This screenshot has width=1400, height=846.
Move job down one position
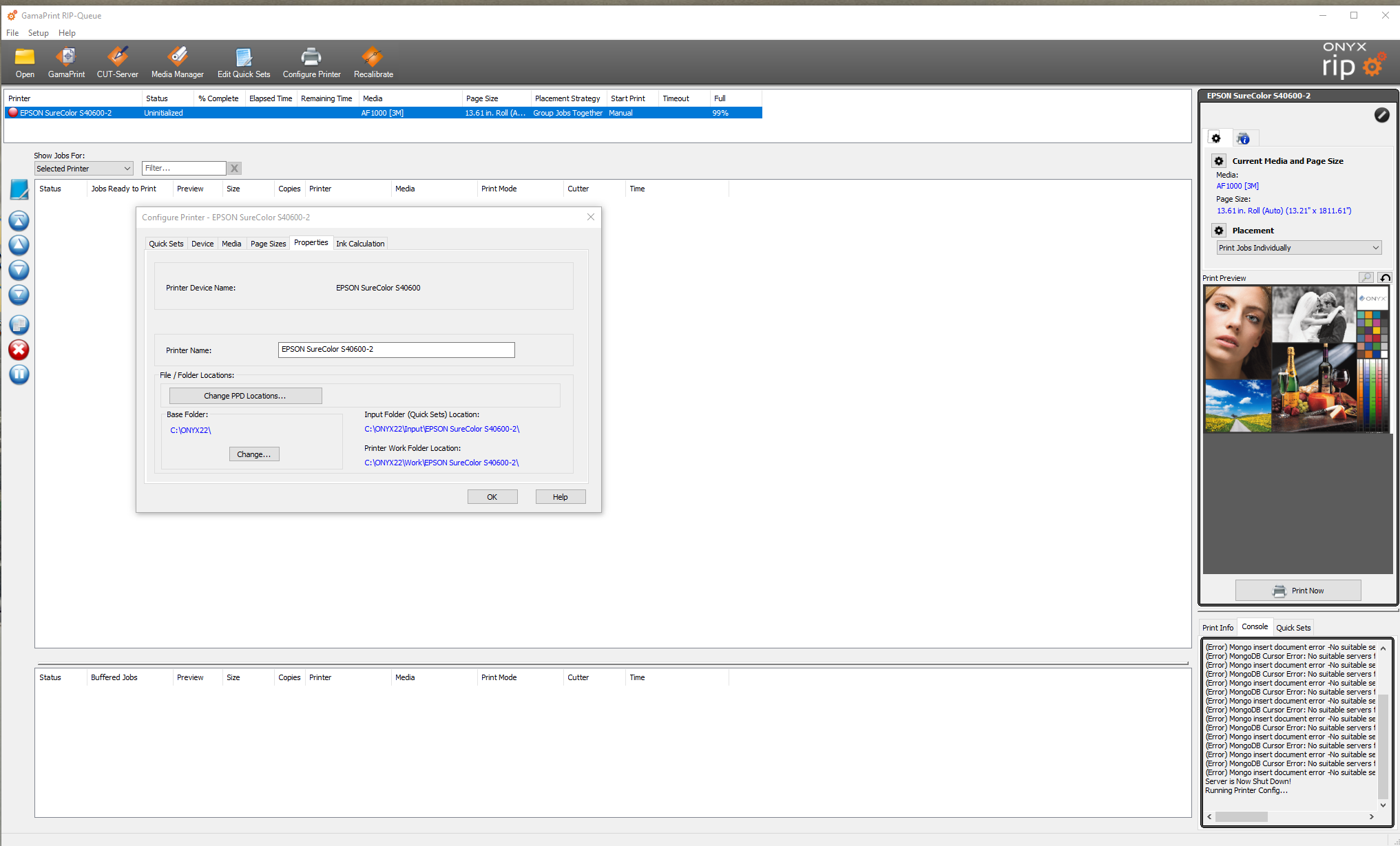pyautogui.click(x=19, y=270)
